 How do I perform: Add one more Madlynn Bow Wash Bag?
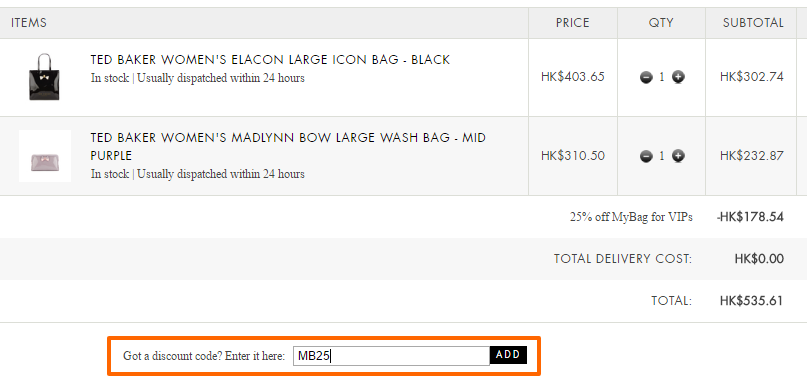(679, 156)
